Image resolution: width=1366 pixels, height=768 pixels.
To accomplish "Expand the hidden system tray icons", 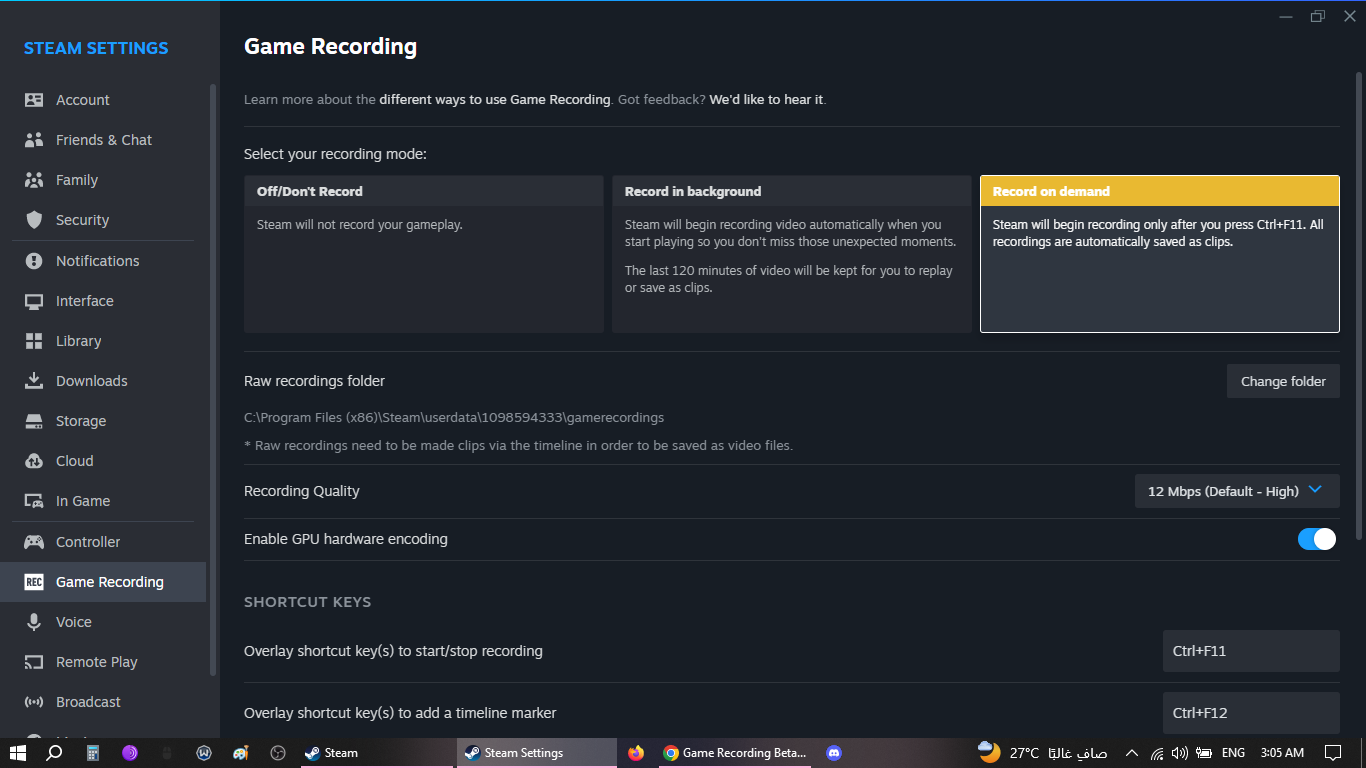I will point(1132,753).
